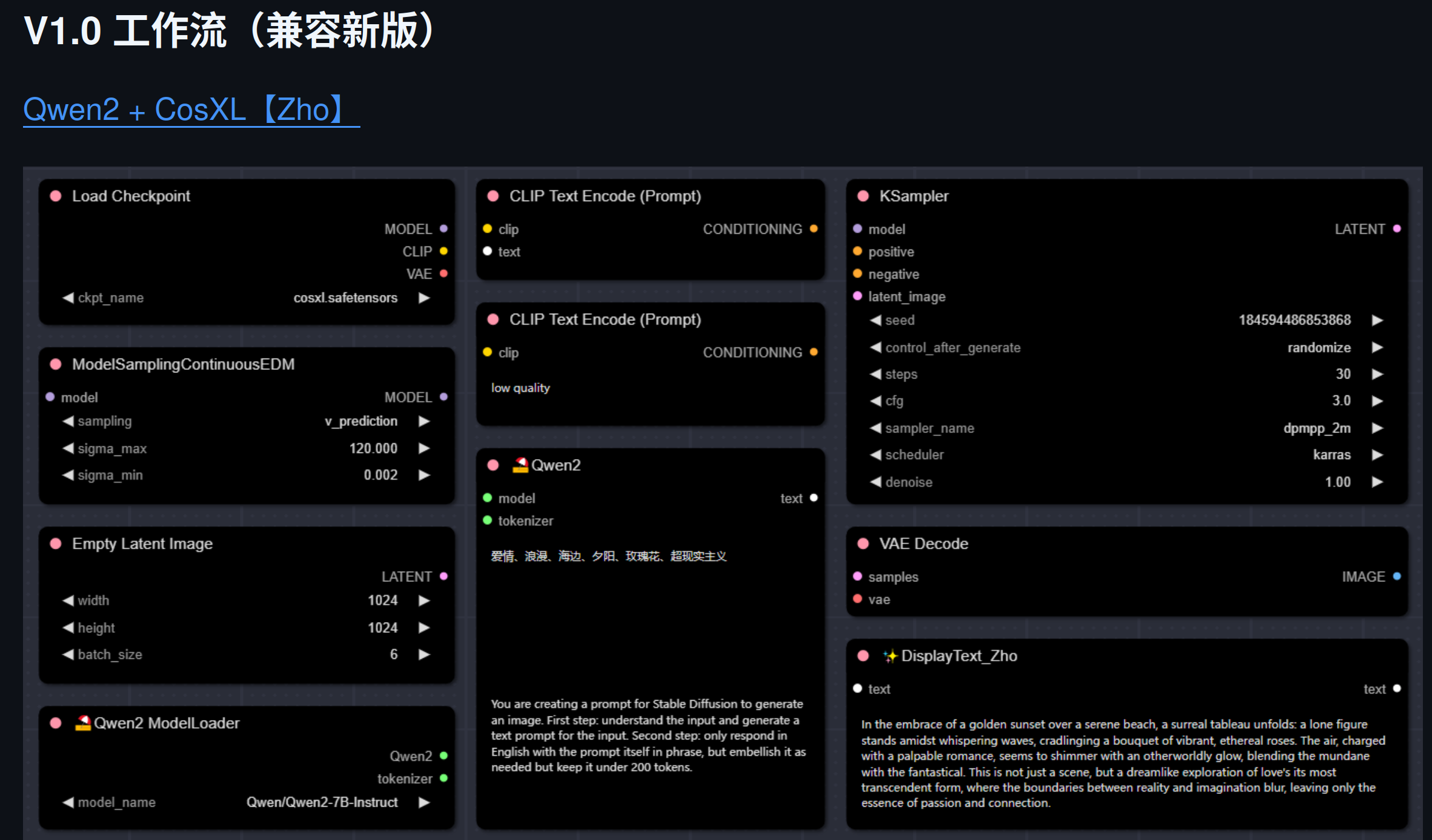
Task: Open the scheduler combo showing karras
Action: [x=1127, y=455]
